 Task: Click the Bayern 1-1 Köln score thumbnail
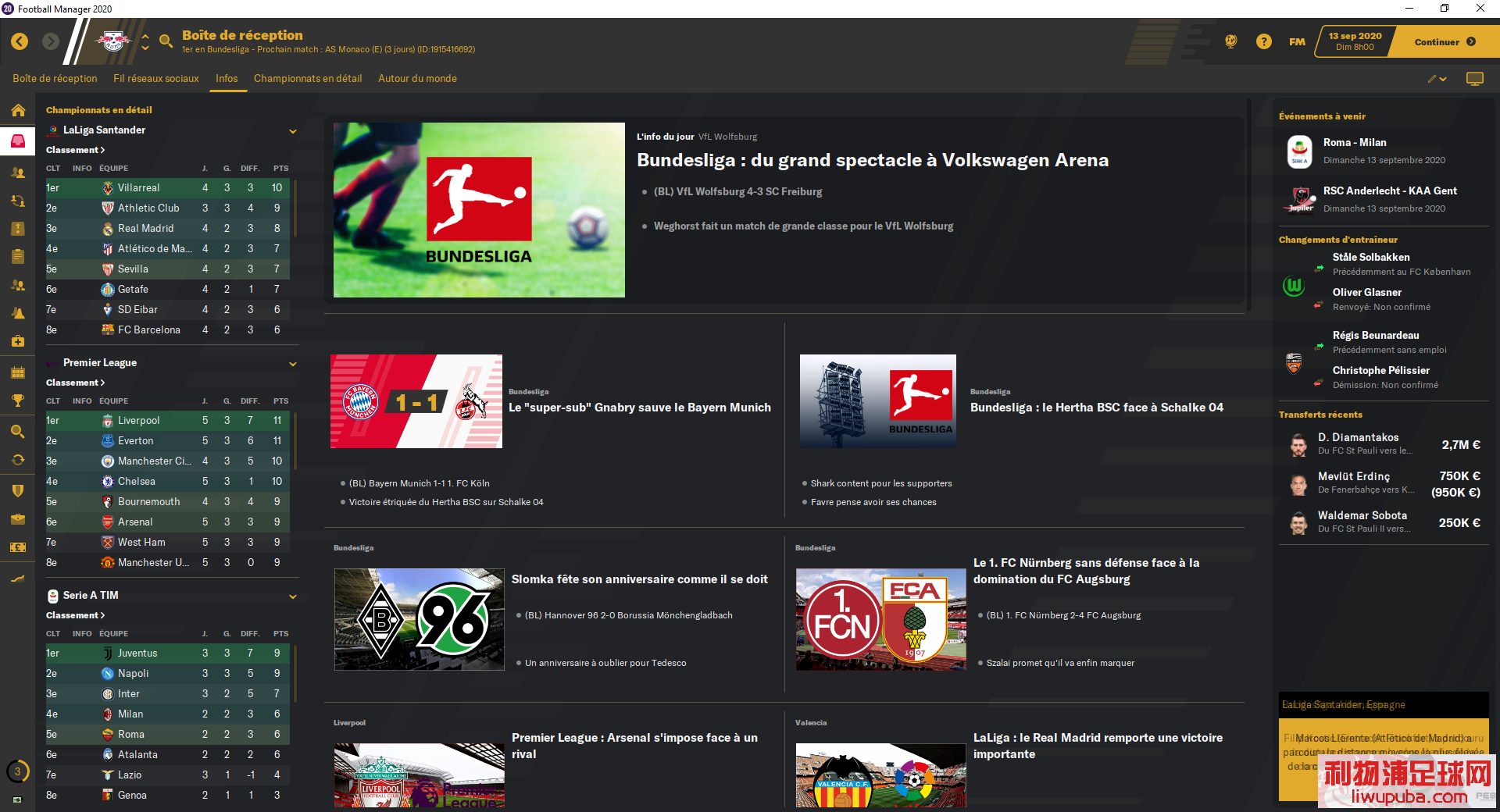click(416, 401)
